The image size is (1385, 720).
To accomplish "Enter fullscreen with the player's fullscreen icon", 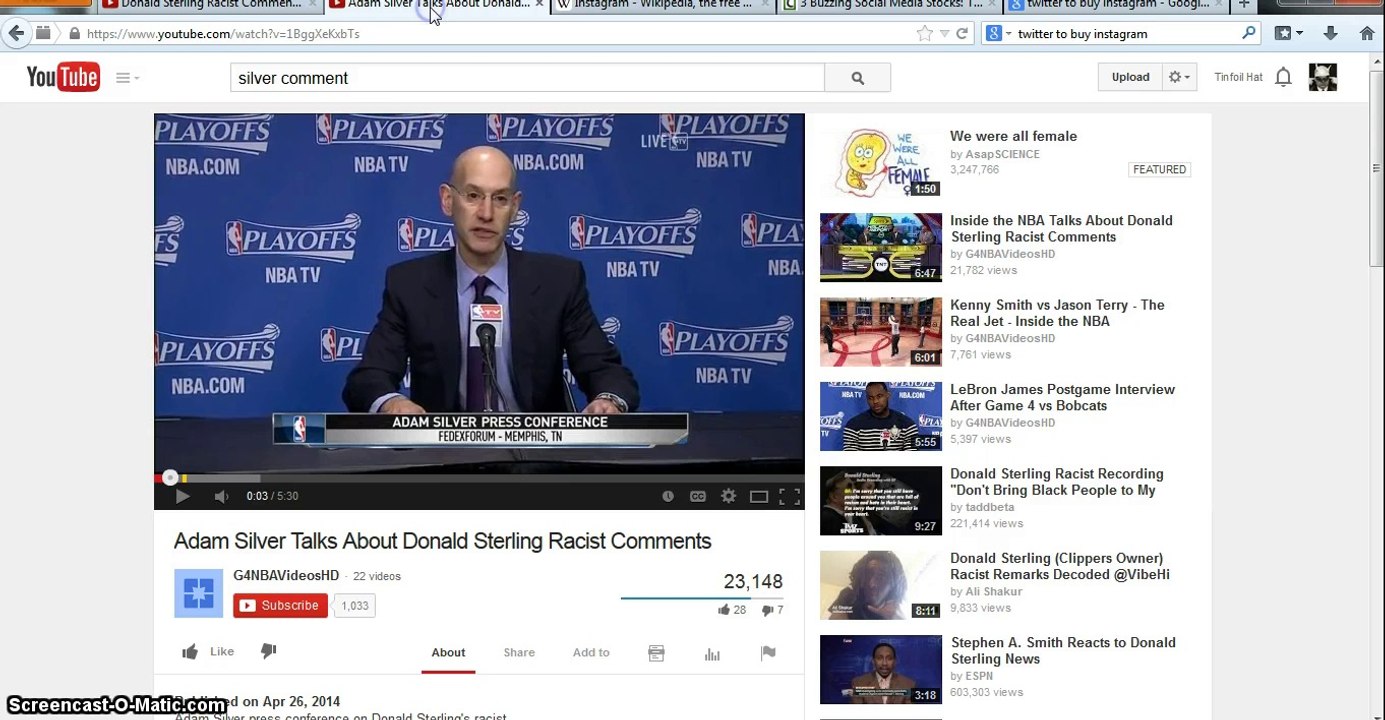I will coord(789,496).
